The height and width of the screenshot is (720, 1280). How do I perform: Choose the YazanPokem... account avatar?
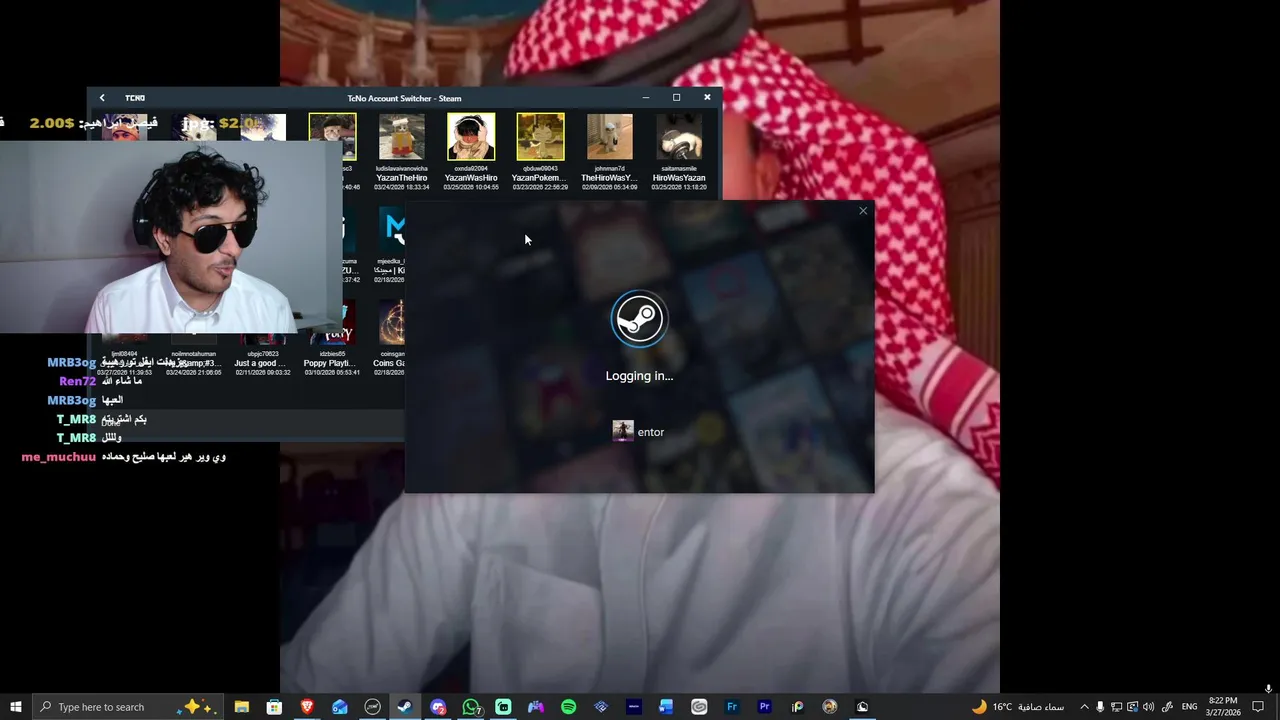tap(540, 137)
